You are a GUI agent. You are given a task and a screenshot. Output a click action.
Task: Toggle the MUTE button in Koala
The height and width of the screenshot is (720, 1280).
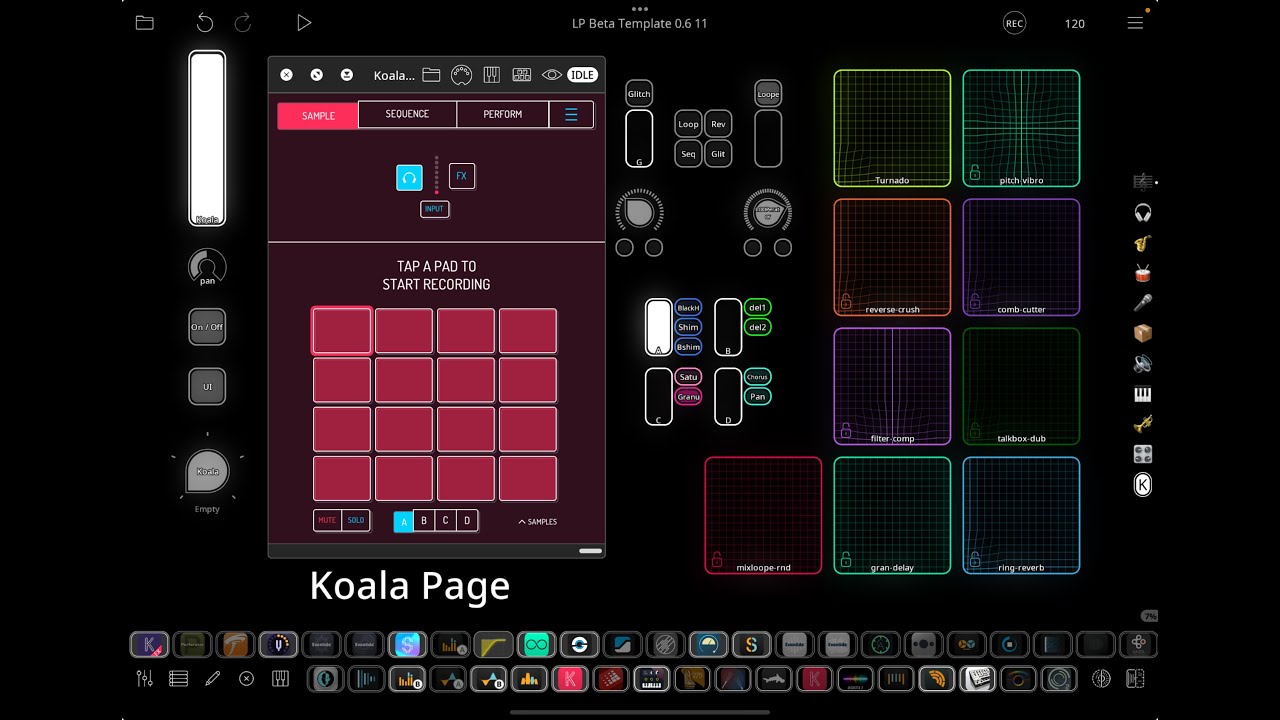tap(327, 520)
